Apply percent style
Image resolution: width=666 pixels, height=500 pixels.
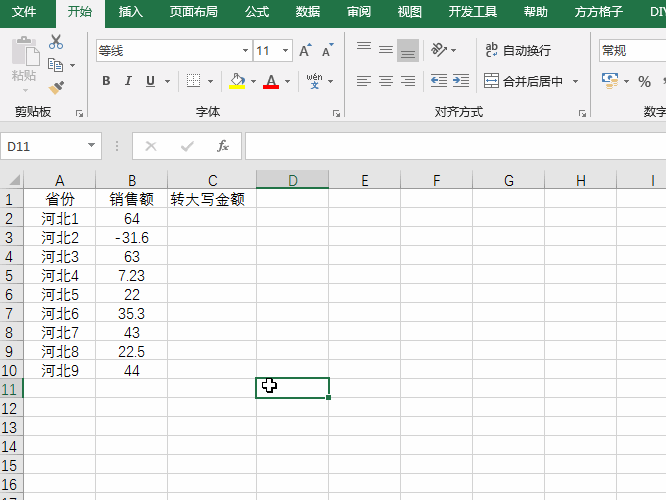644,82
